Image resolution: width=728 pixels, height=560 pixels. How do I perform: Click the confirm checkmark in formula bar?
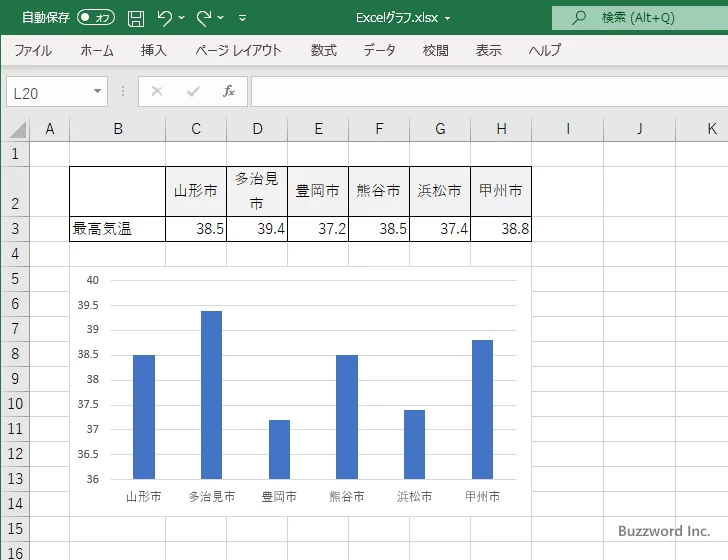pos(193,91)
